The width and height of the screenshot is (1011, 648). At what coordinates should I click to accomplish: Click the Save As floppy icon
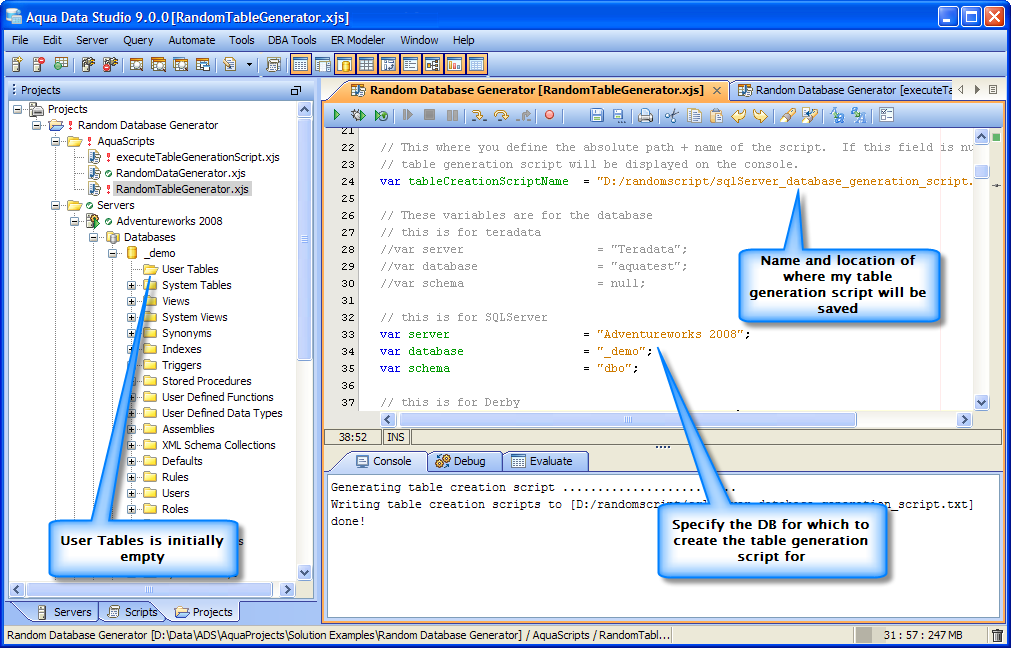click(x=618, y=115)
